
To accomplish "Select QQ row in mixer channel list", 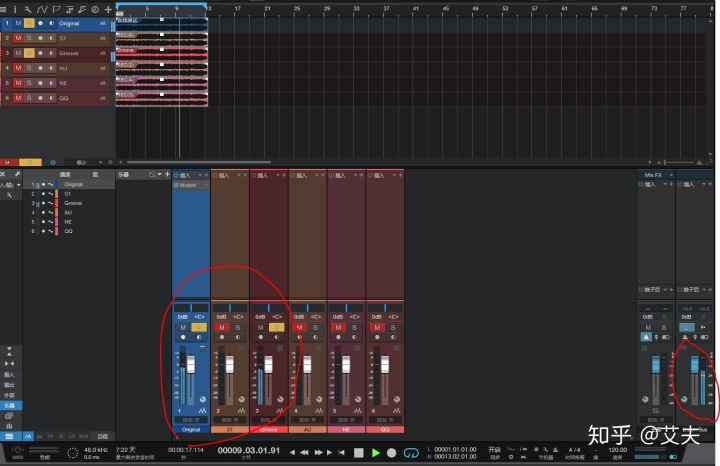I will coord(69,231).
